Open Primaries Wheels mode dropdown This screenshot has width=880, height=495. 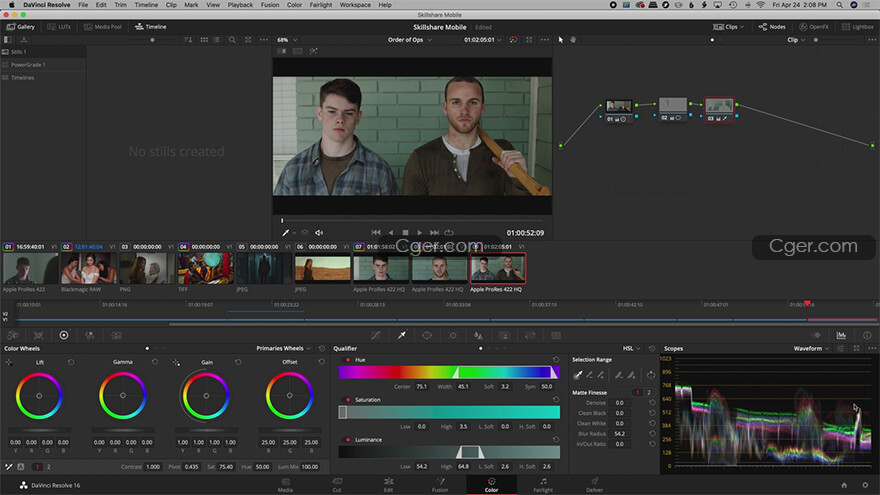pyautogui.click(x=283, y=349)
